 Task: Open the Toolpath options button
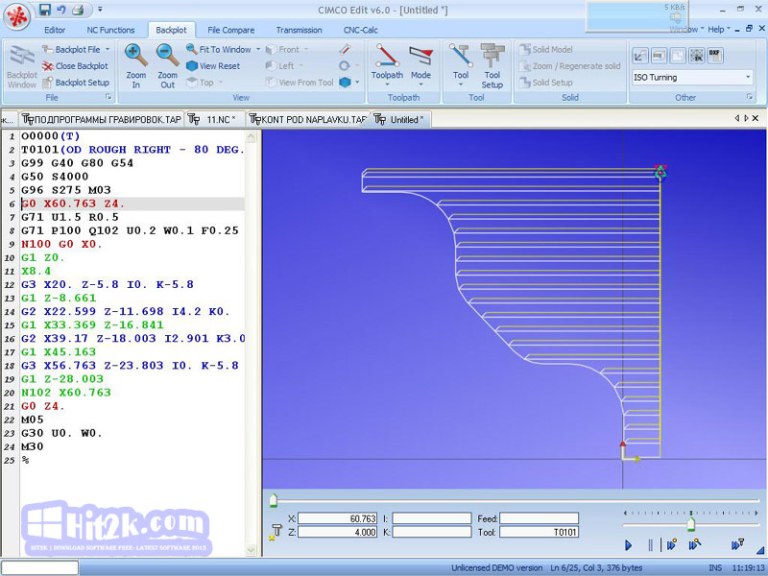point(386,66)
